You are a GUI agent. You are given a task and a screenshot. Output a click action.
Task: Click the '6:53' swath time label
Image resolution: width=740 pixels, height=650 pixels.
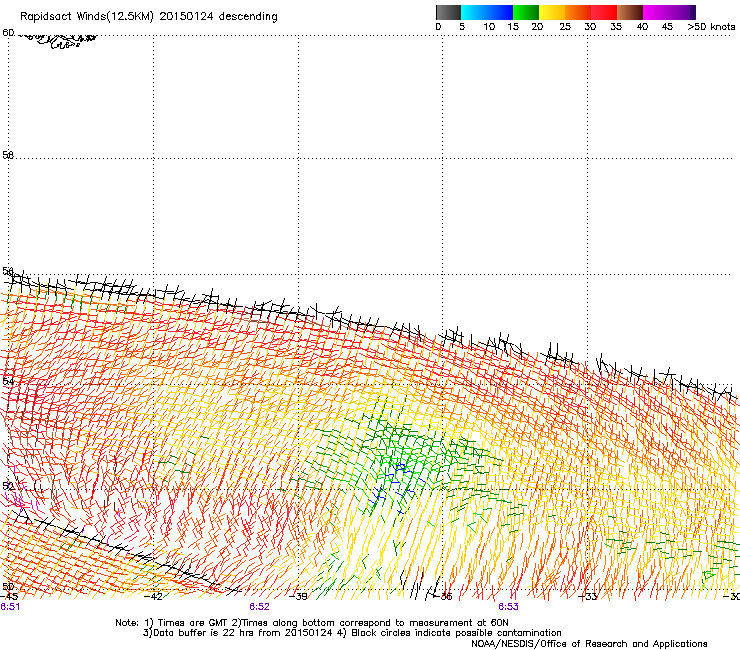click(508, 607)
